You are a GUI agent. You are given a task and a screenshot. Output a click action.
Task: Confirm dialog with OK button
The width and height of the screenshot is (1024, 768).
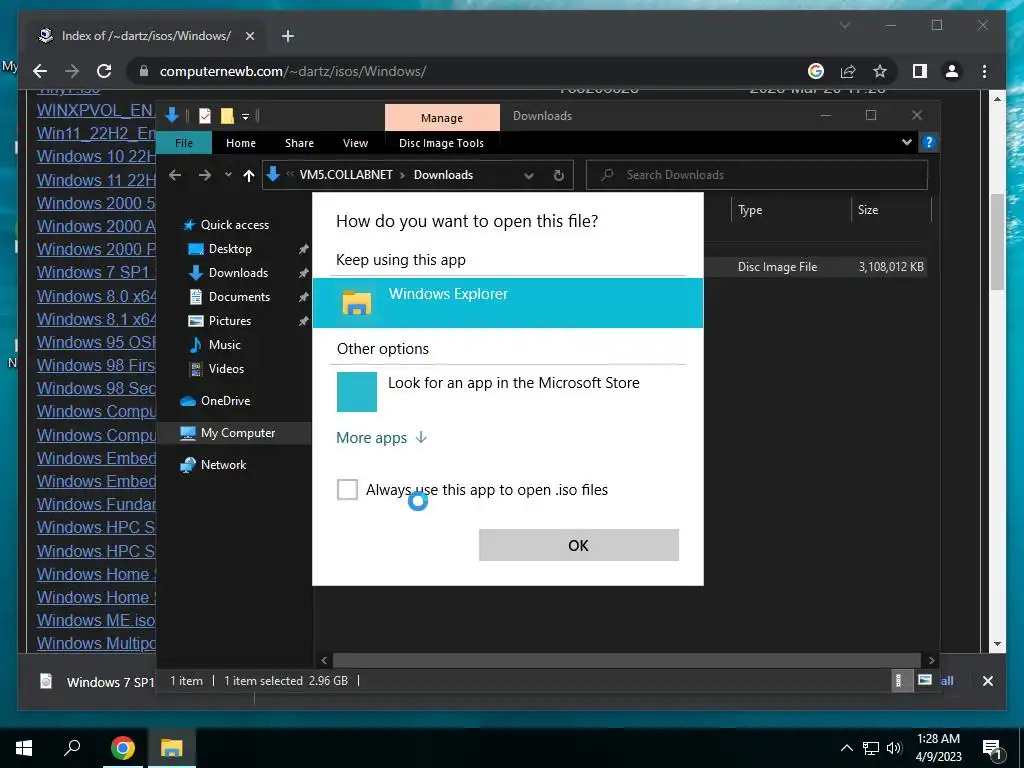(x=579, y=545)
